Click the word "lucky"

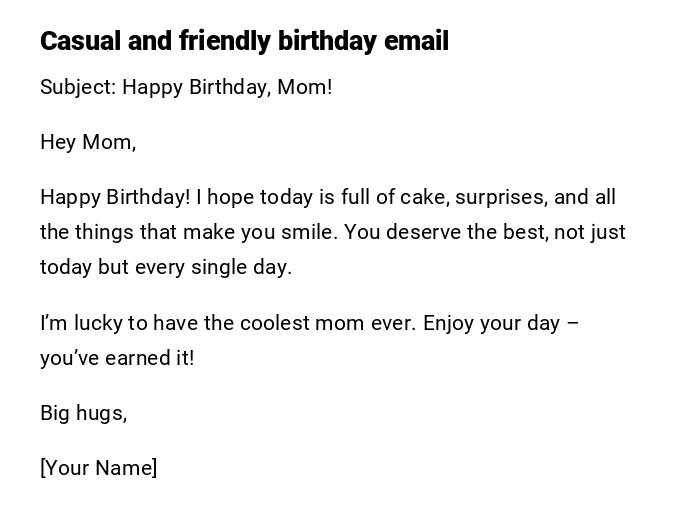(93, 323)
